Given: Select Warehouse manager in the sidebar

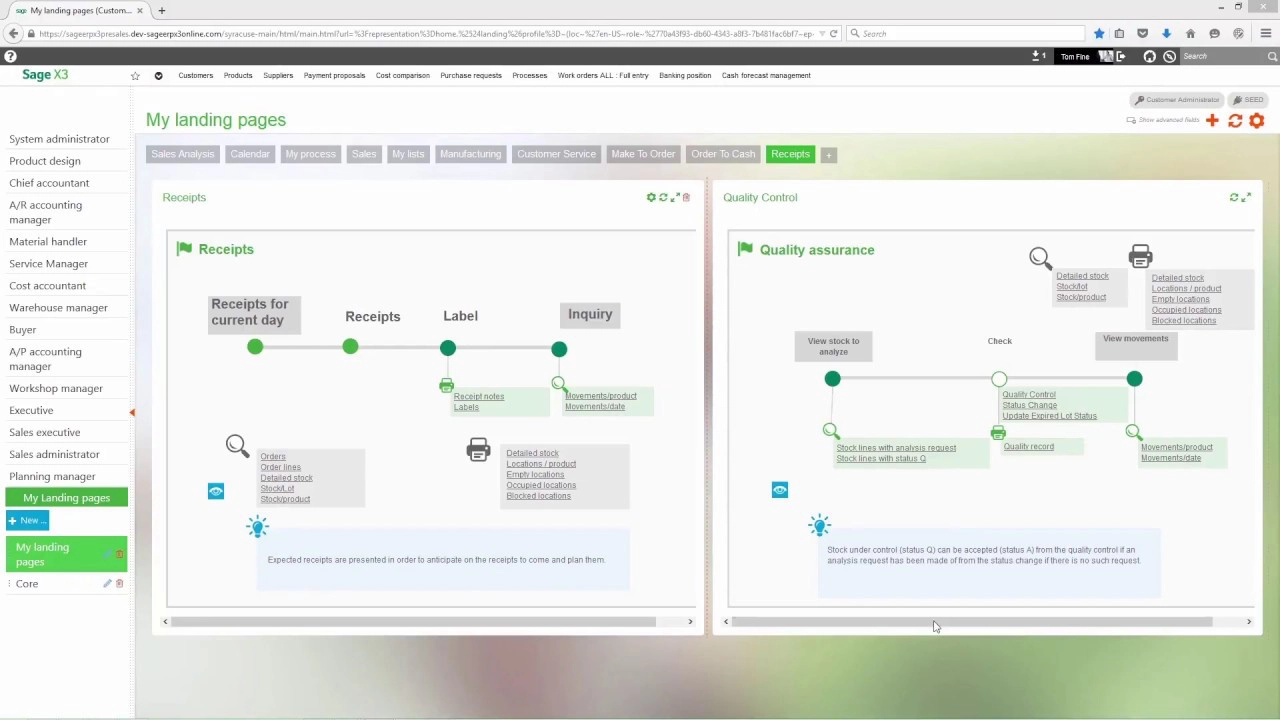Looking at the screenshot, I should point(58,308).
